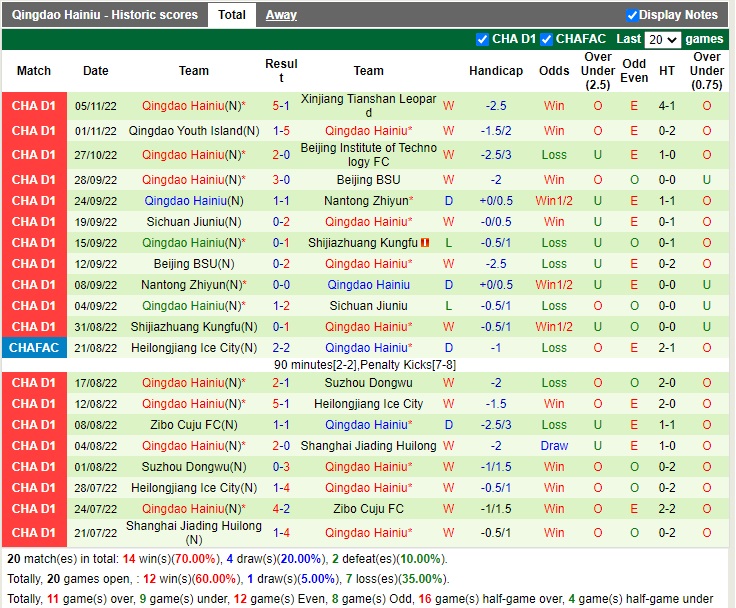Uncheck the CHA D1 league filter
Viewport: 736px width, 608px height.
[x=482, y=39]
